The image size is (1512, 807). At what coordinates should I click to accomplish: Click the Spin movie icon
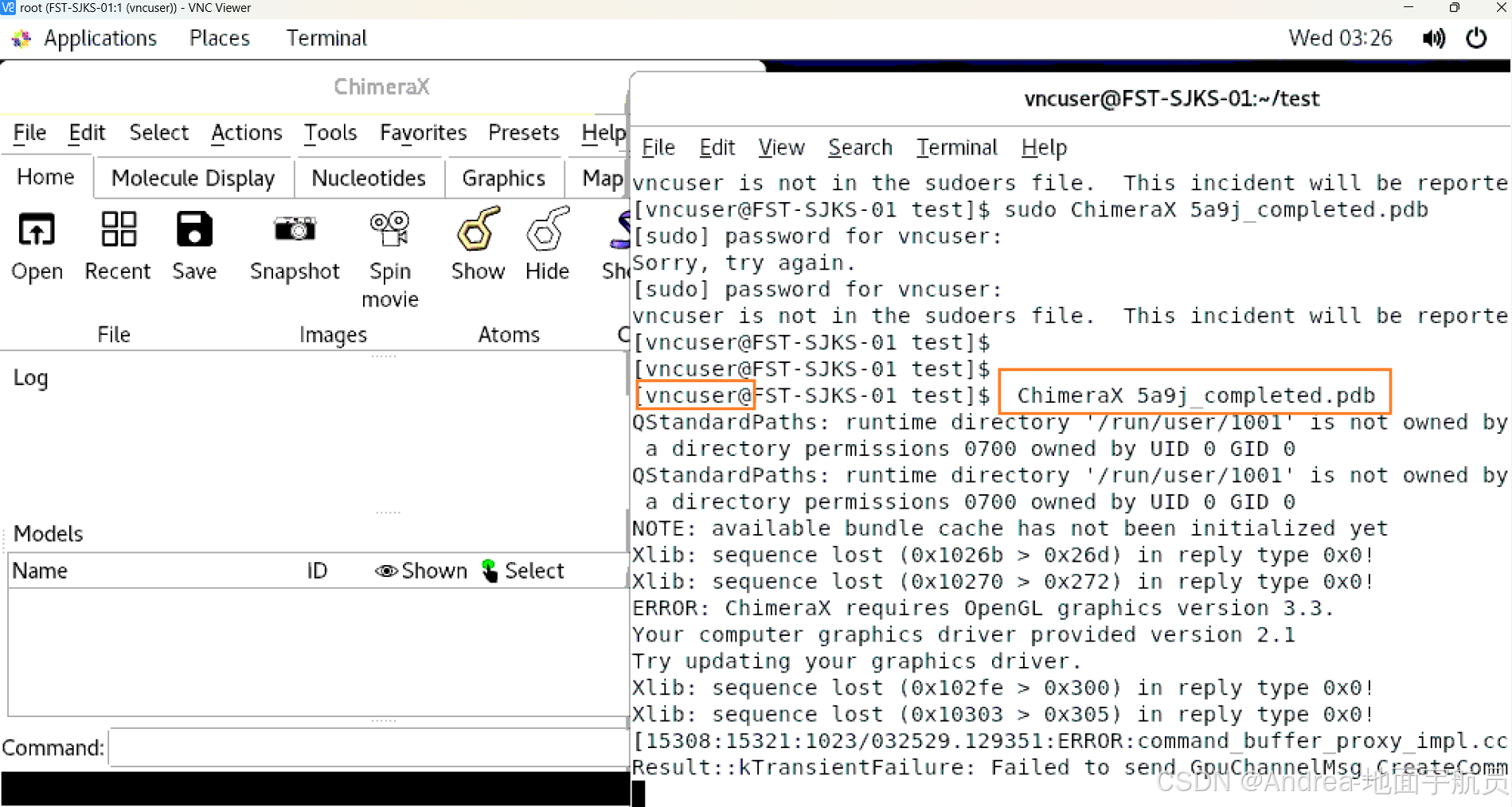[390, 230]
